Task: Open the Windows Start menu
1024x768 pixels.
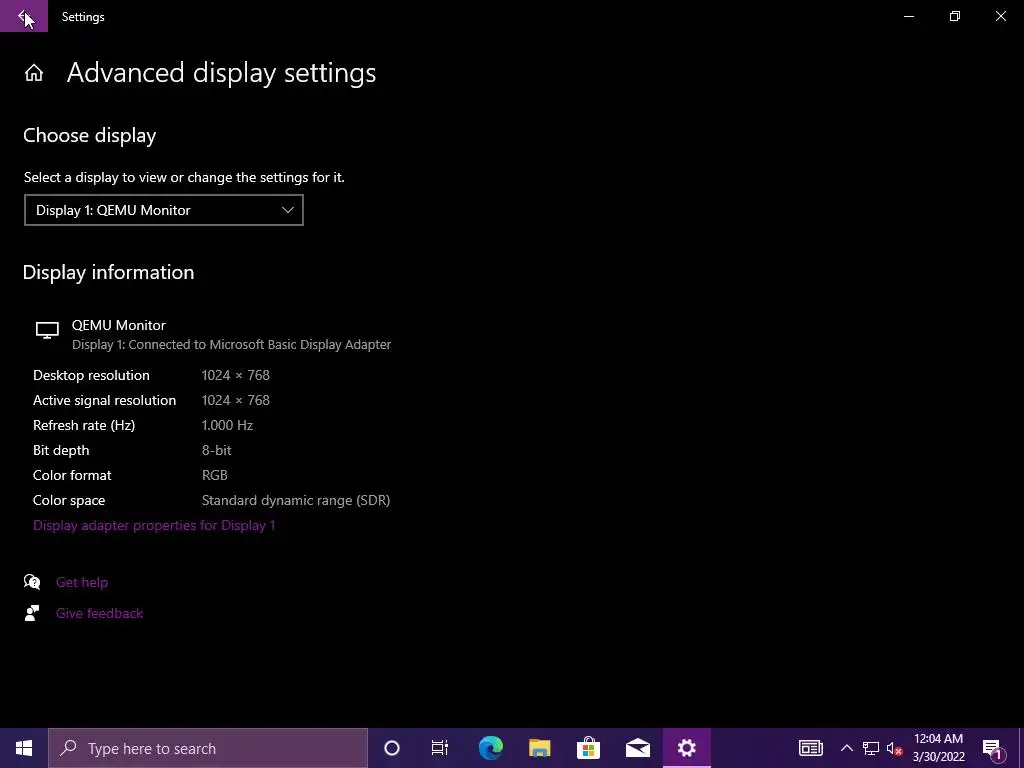Action: [x=24, y=748]
